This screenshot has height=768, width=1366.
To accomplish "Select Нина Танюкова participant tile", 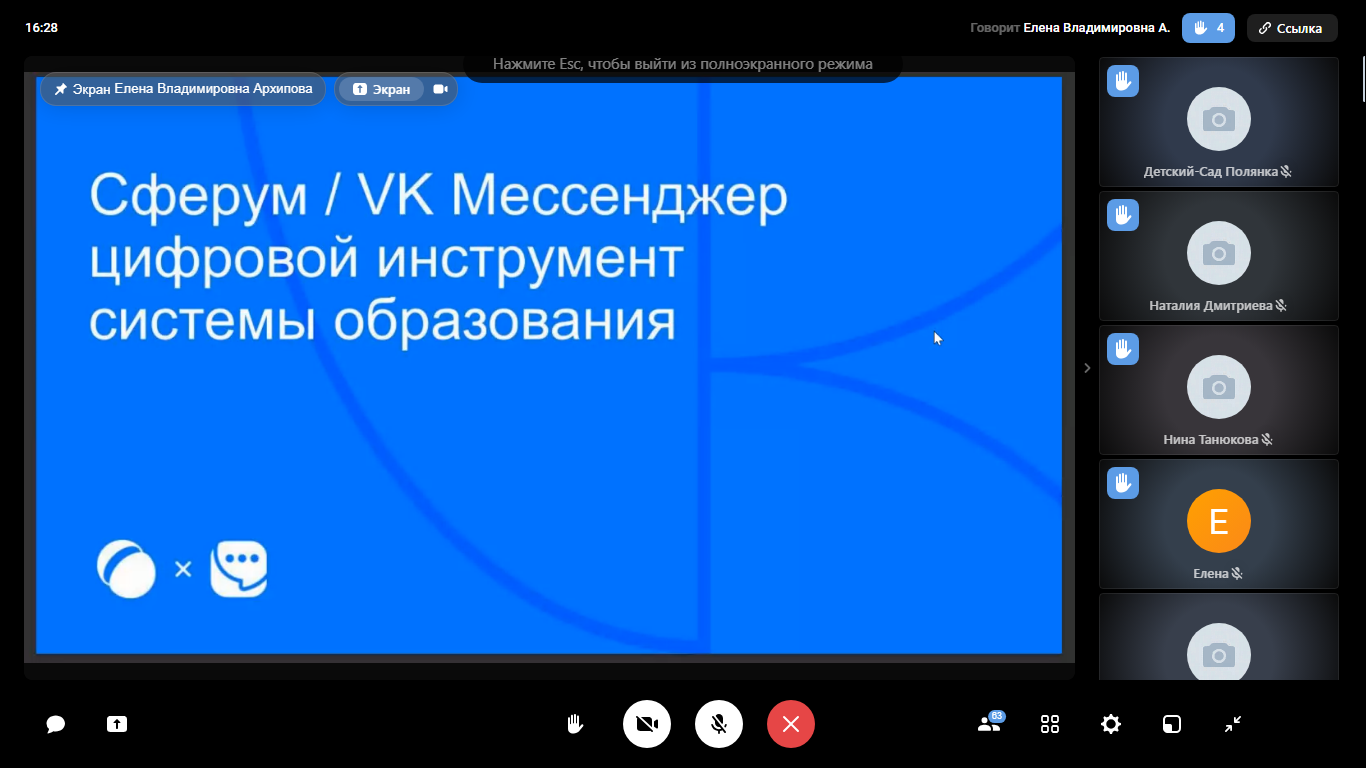I will 1218,390.
